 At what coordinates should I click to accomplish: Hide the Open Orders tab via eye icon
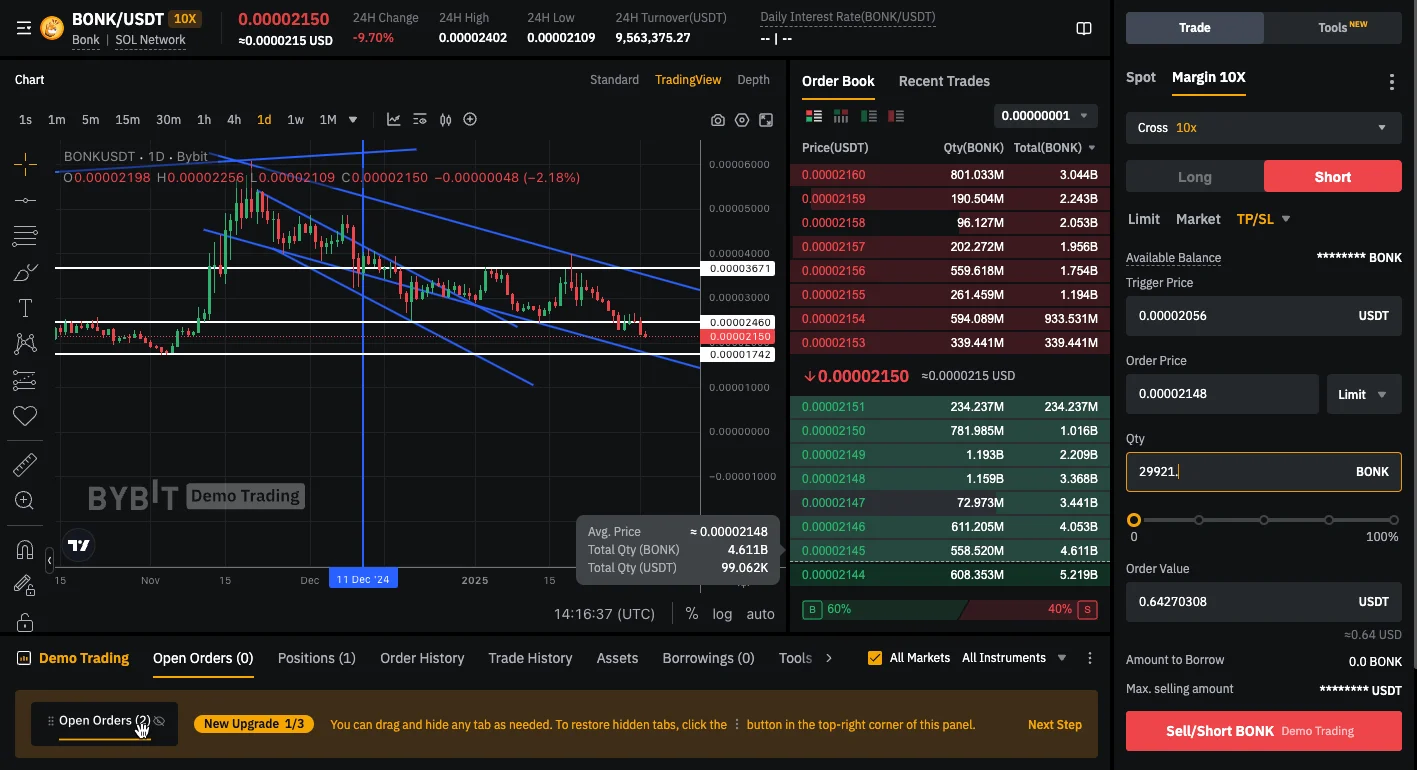[159, 721]
